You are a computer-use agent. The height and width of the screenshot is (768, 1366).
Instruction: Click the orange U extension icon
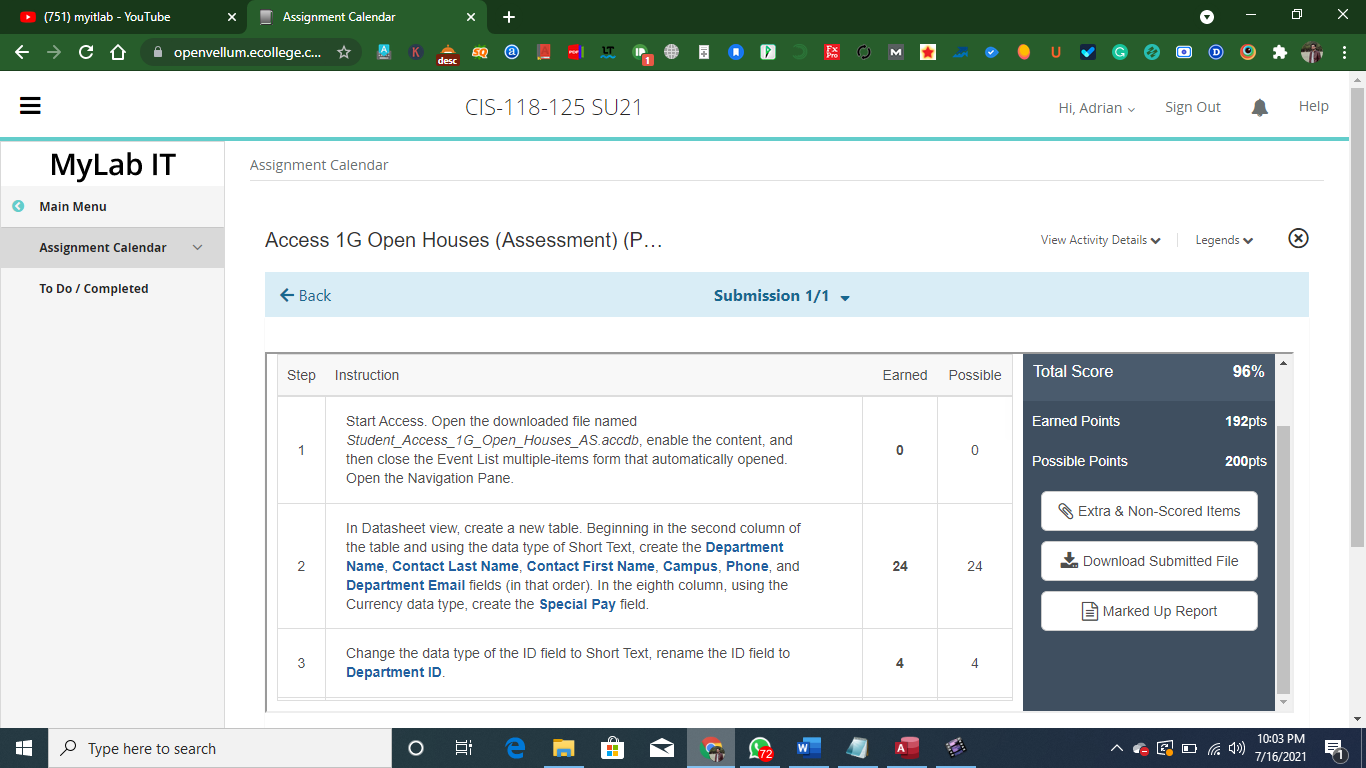click(x=1056, y=52)
